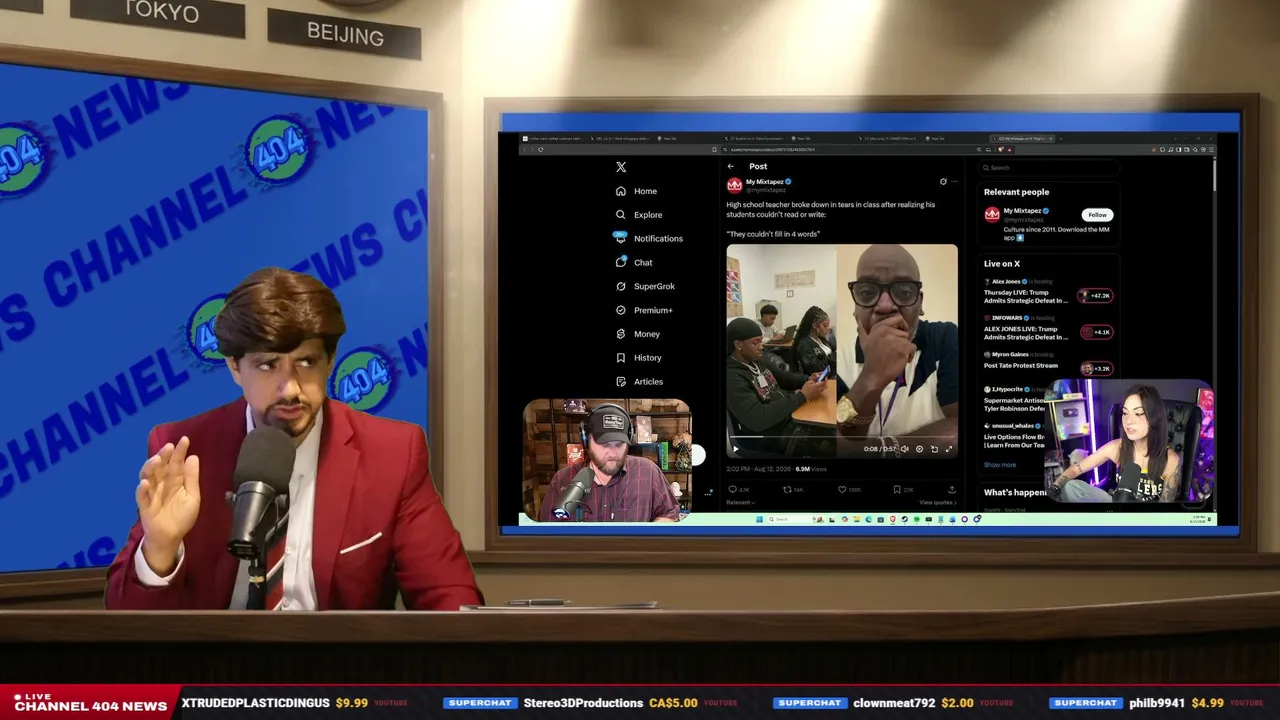Select the active My Mixtapez browser tab

(1021, 138)
